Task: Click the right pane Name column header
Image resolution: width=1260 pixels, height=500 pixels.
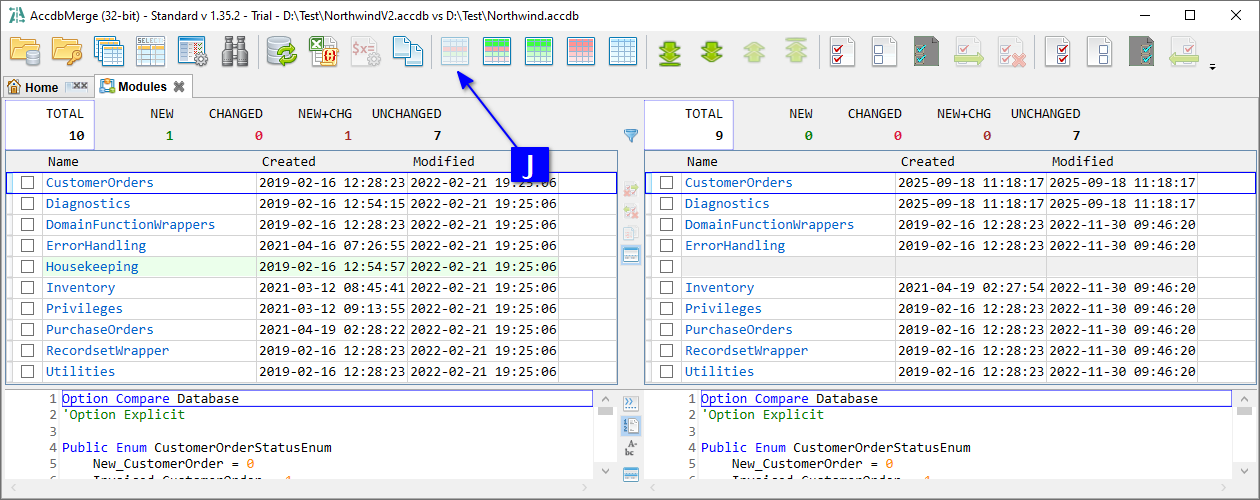Action: [x=702, y=161]
